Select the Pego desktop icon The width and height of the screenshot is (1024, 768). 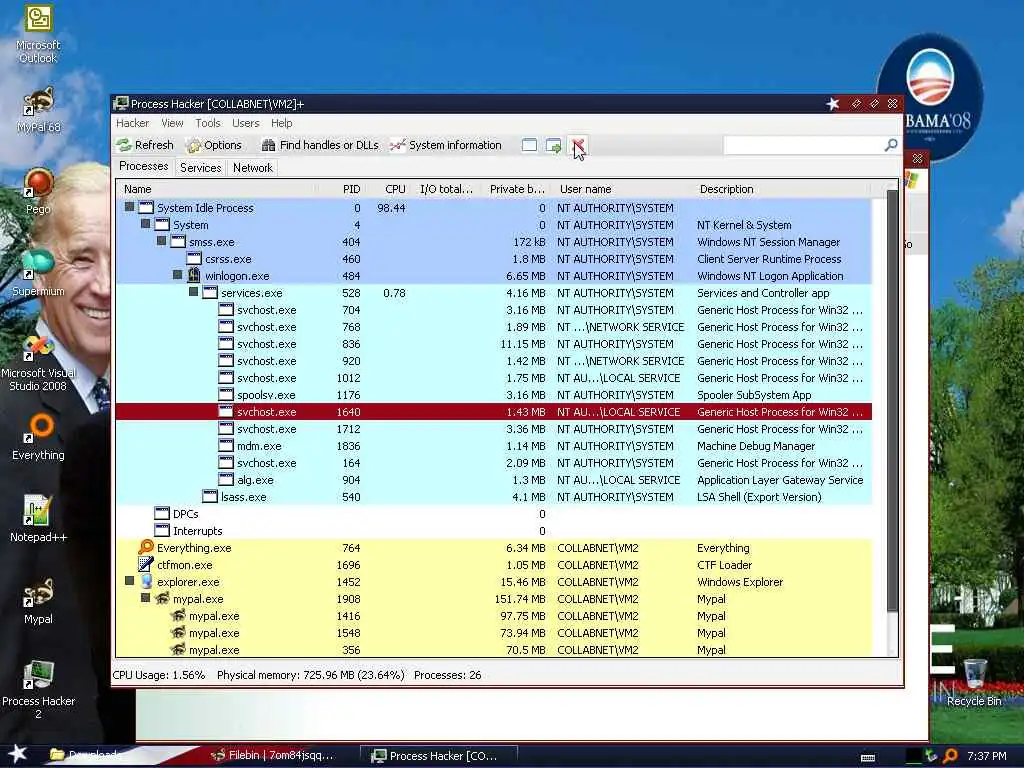click(x=38, y=191)
